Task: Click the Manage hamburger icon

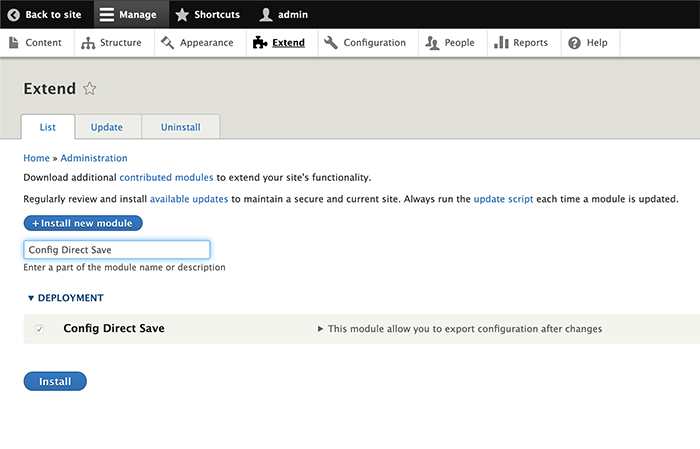Action: point(107,15)
